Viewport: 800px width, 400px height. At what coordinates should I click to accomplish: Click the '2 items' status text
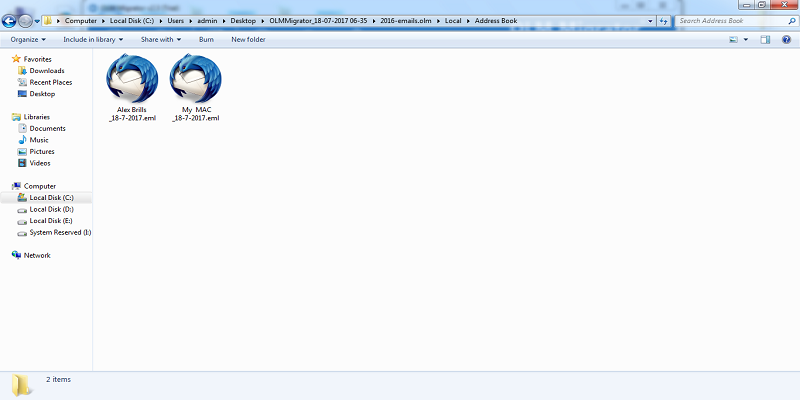(58, 380)
